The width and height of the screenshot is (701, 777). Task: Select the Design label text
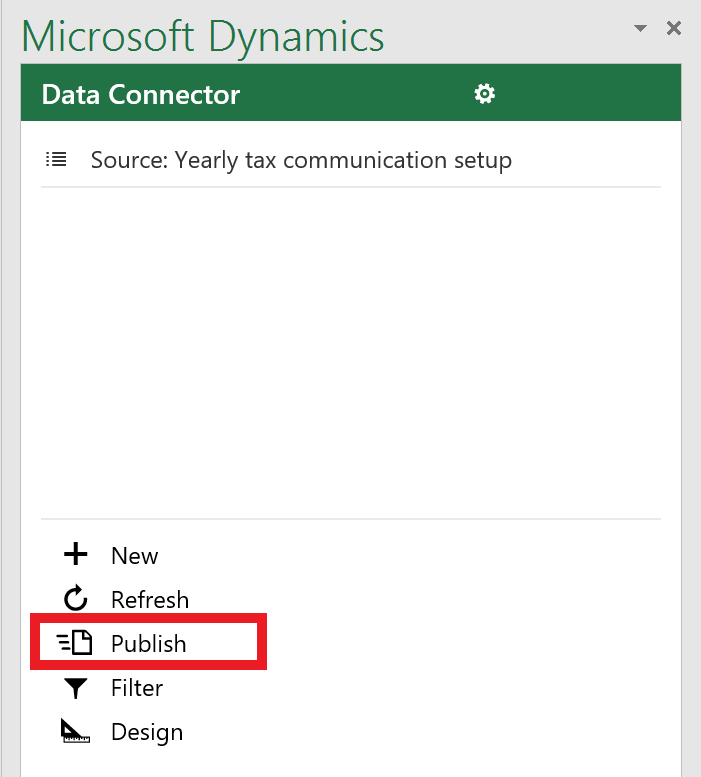(147, 732)
